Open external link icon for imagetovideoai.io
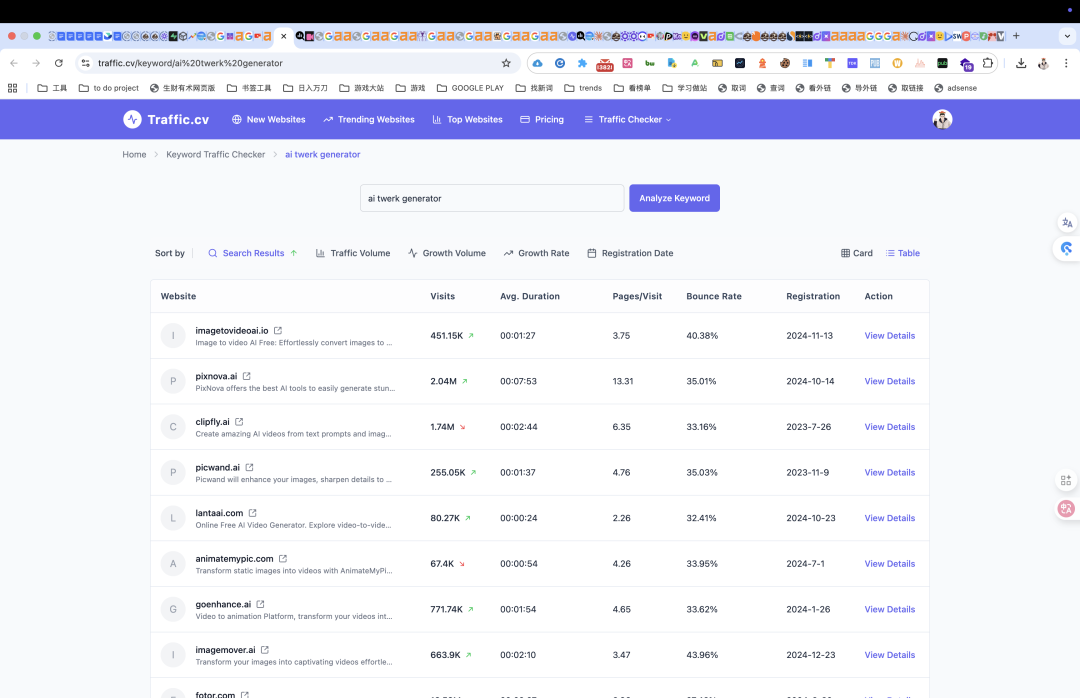 click(x=278, y=331)
